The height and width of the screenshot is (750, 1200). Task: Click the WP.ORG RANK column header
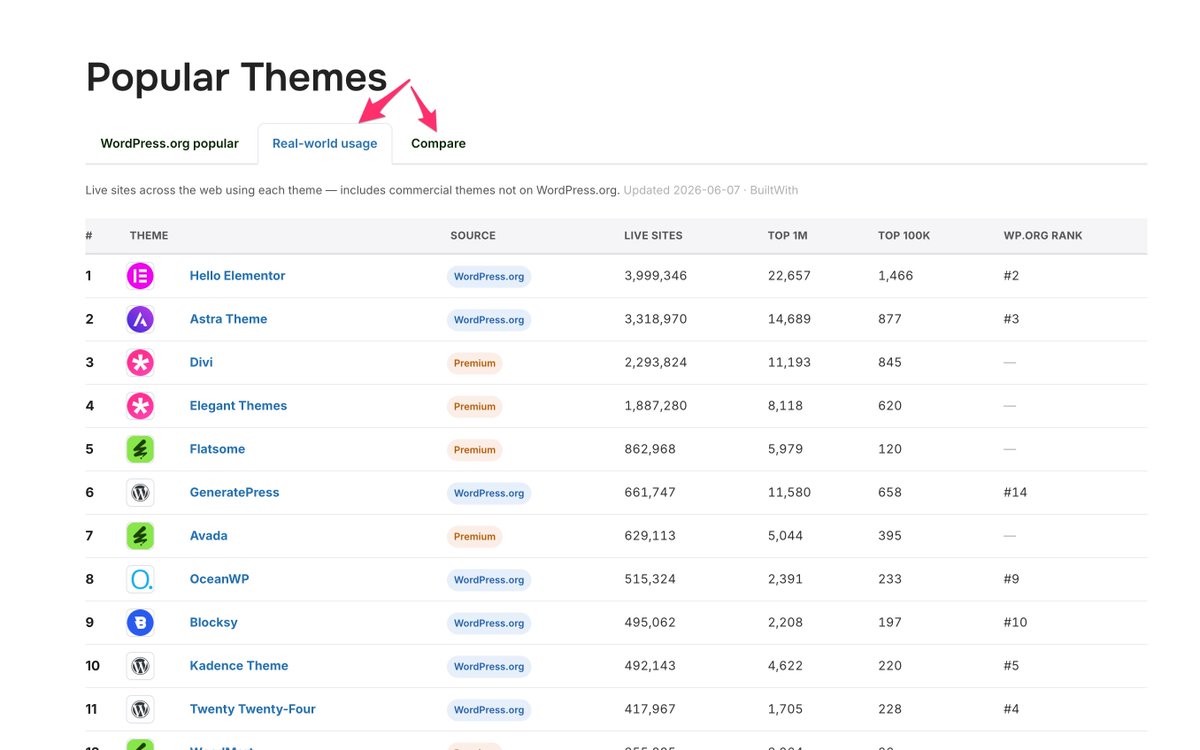tap(1043, 236)
